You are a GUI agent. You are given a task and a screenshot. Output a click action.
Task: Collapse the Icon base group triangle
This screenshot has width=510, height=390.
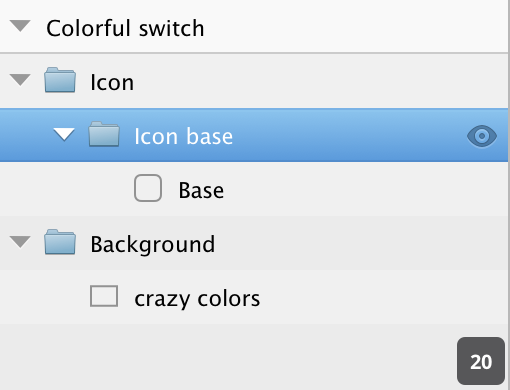pos(64,135)
